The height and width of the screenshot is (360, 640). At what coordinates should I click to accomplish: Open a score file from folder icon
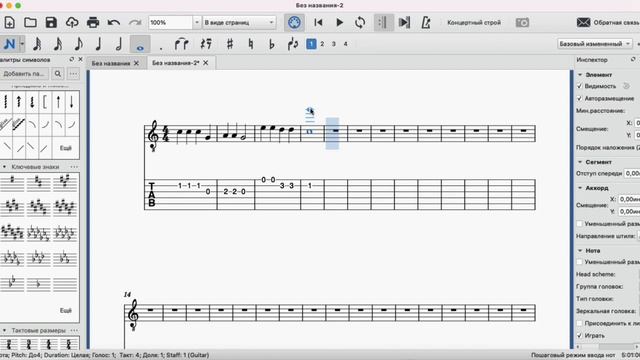(30, 22)
